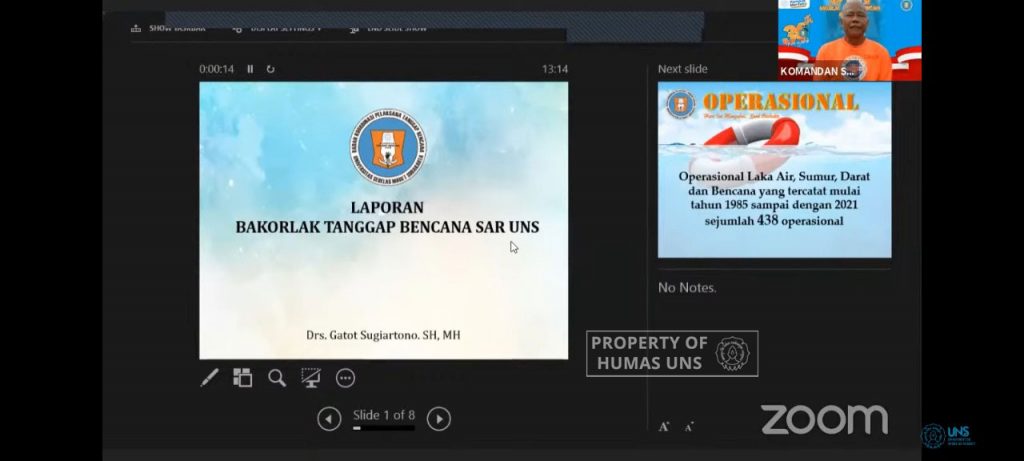Viewport: 1024px width, 461px height.
Task: Pause the presentation timer
Action: click(250, 69)
